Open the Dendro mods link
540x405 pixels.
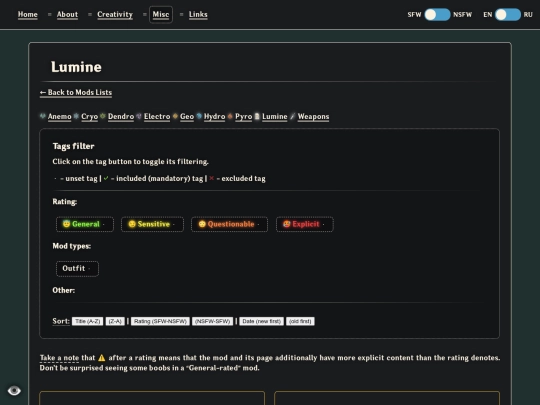point(121,116)
